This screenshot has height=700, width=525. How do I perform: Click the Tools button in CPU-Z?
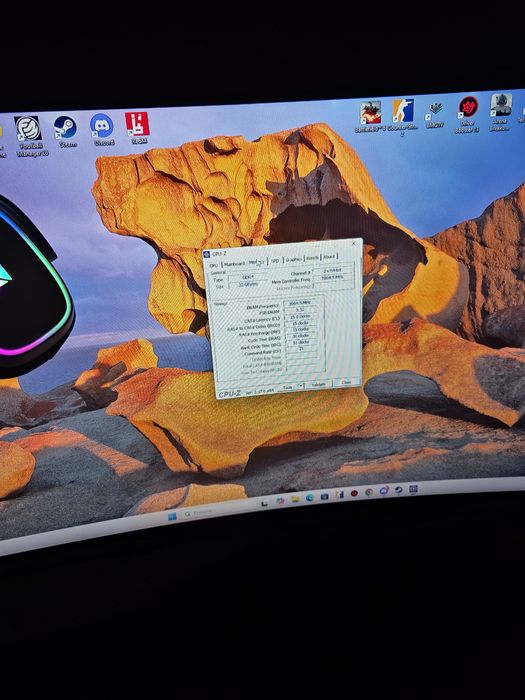(x=287, y=387)
